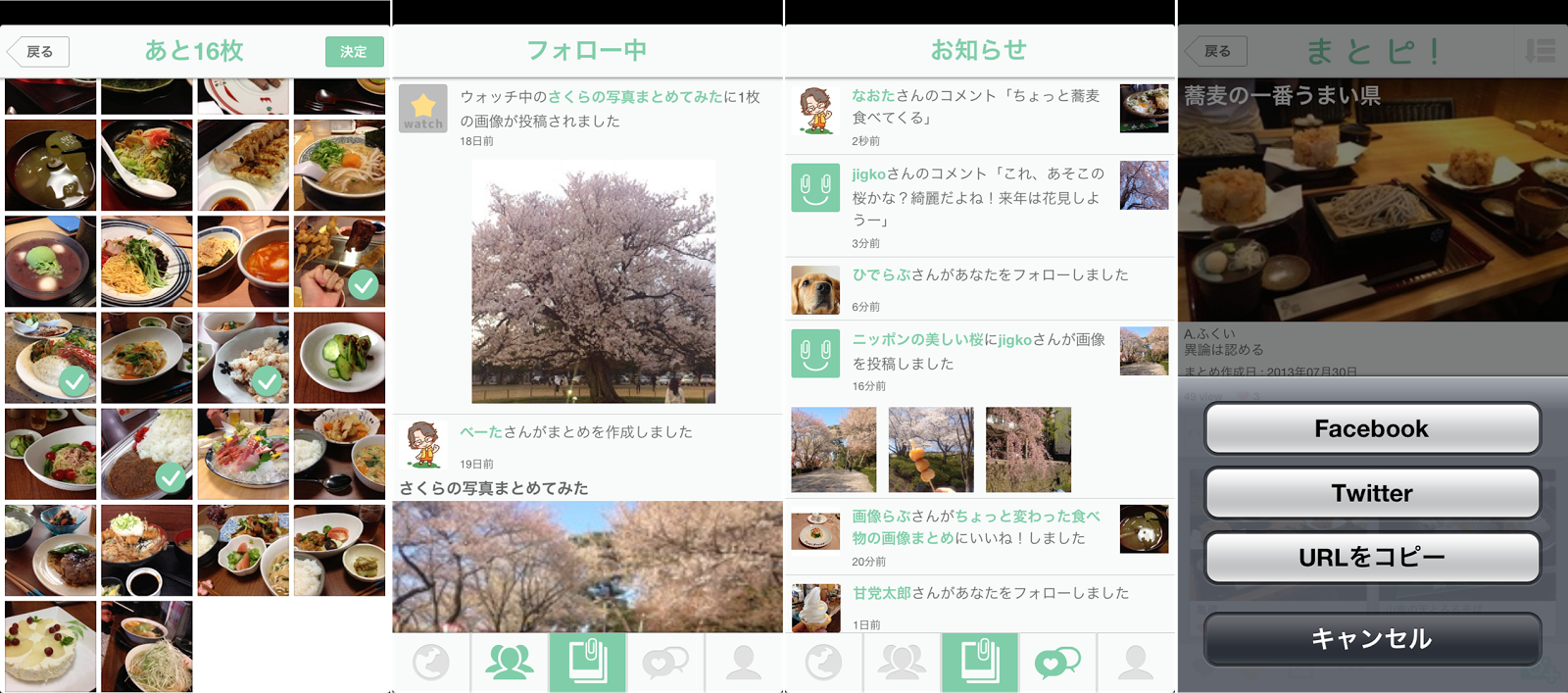Tap なおた's avatar in the notifications

pyautogui.click(x=815, y=109)
